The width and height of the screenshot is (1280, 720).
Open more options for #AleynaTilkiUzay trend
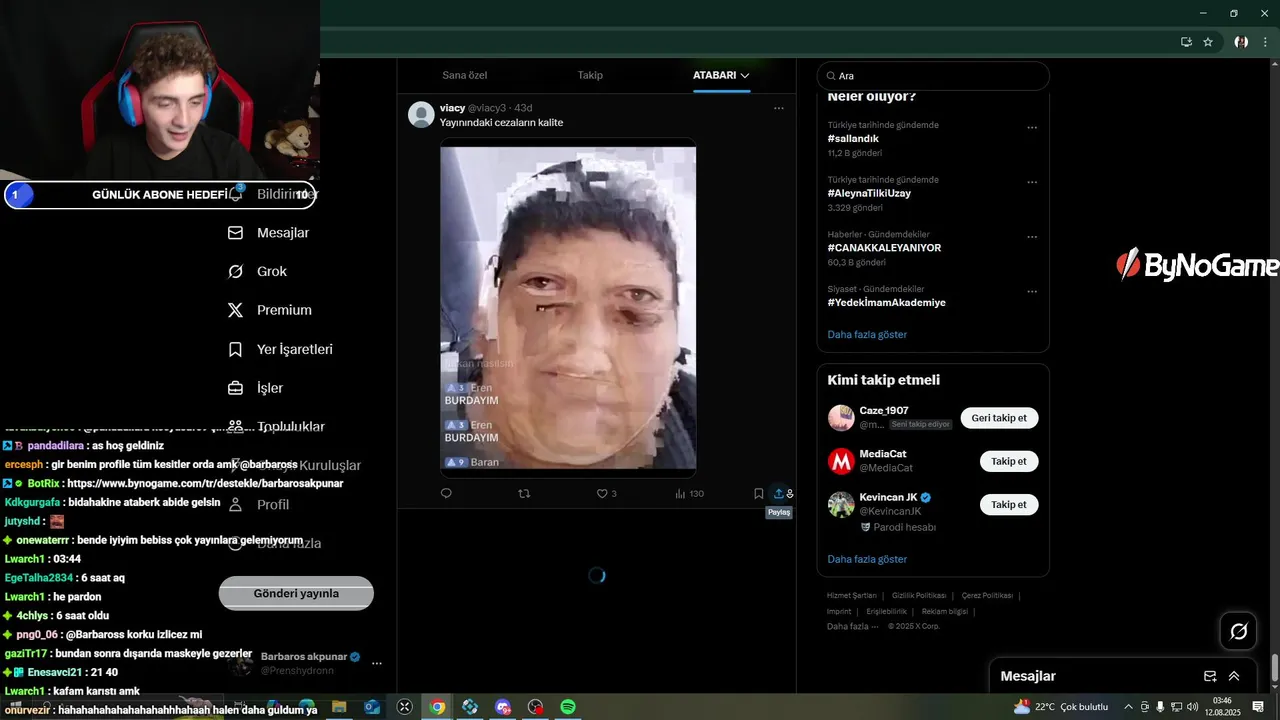coord(1032,182)
